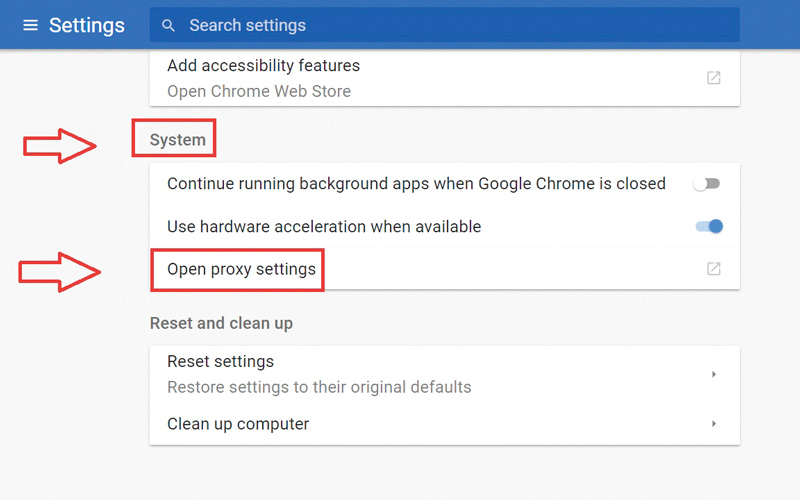Choose the Reset settings option
The width and height of the screenshot is (800, 500).
(220, 361)
